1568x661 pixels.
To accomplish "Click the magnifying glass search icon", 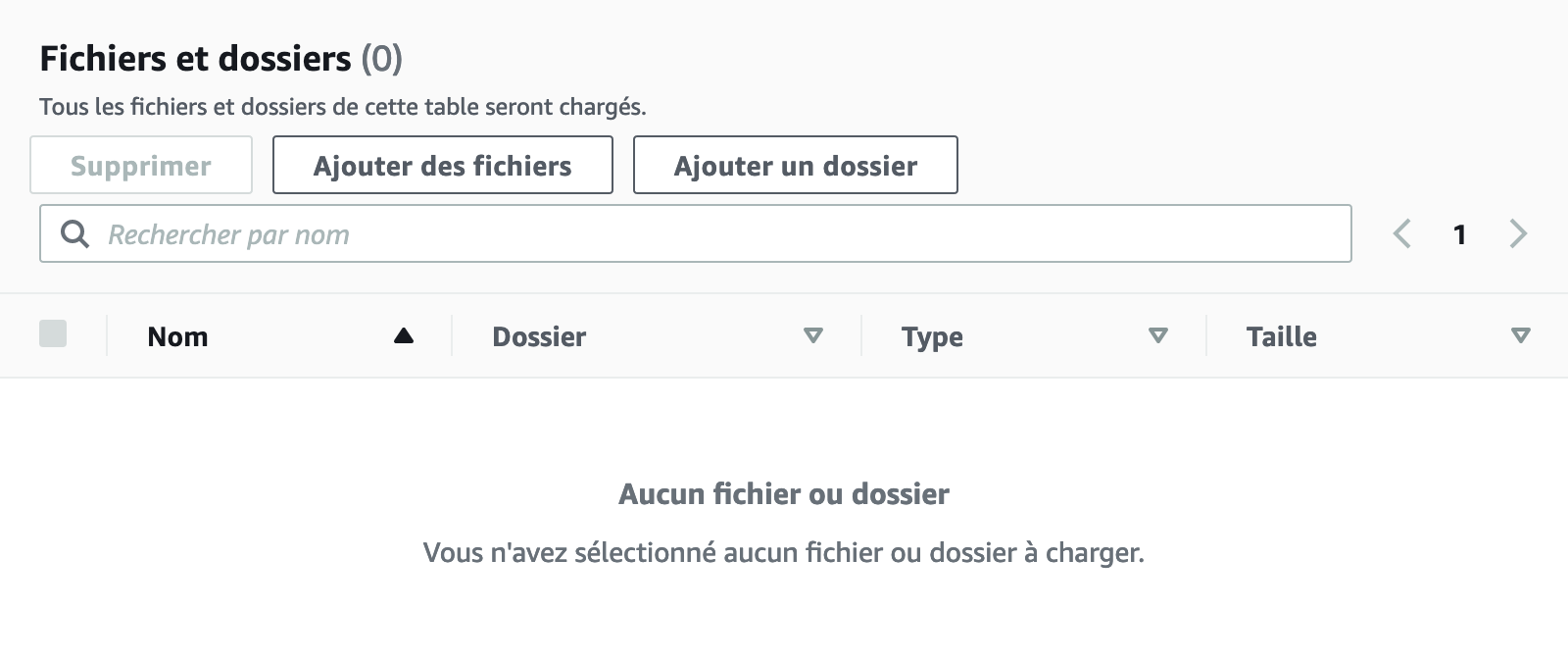I will click(x=74, y=233).
